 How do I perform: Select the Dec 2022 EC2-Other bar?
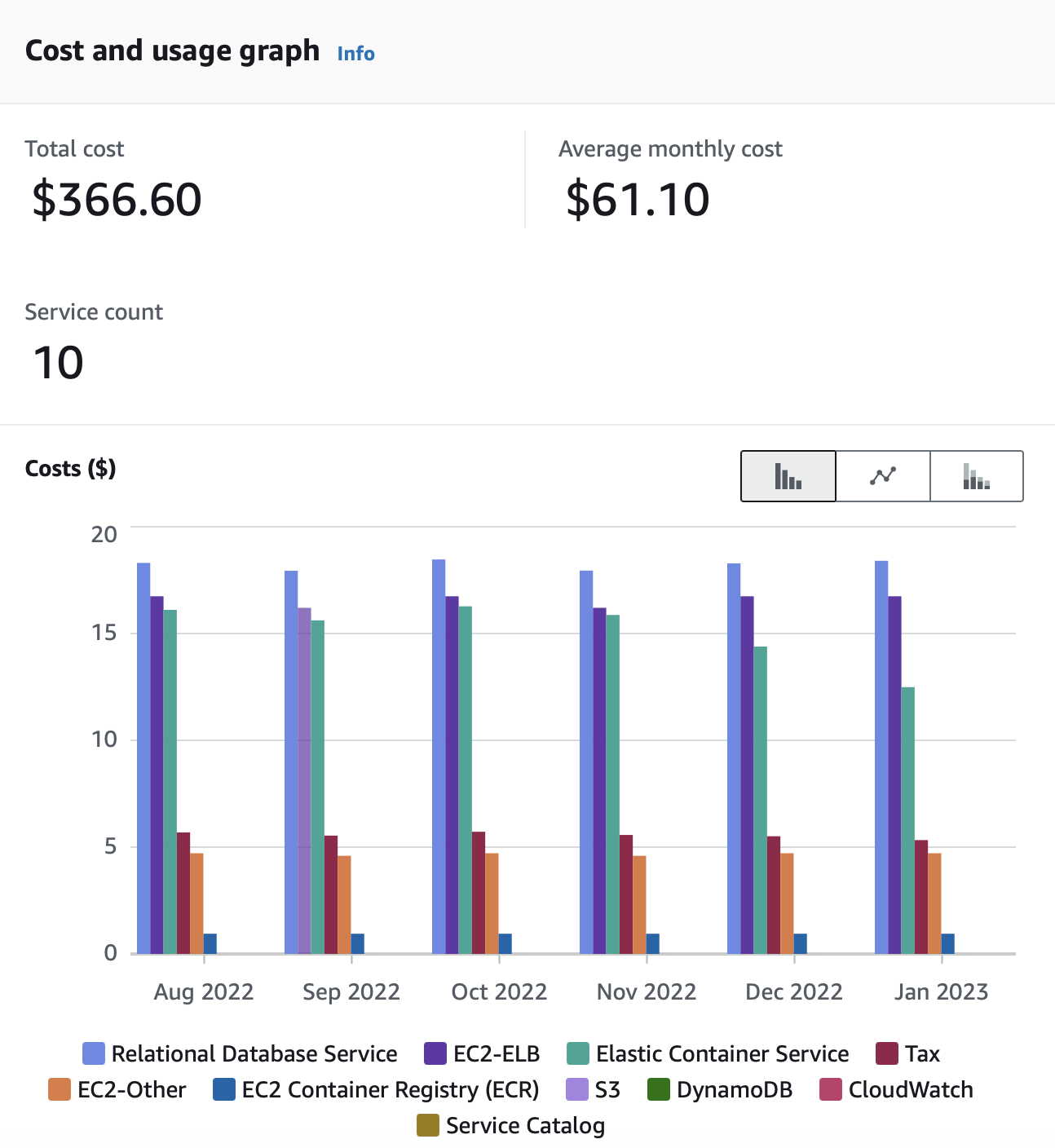tap(787, 903)
